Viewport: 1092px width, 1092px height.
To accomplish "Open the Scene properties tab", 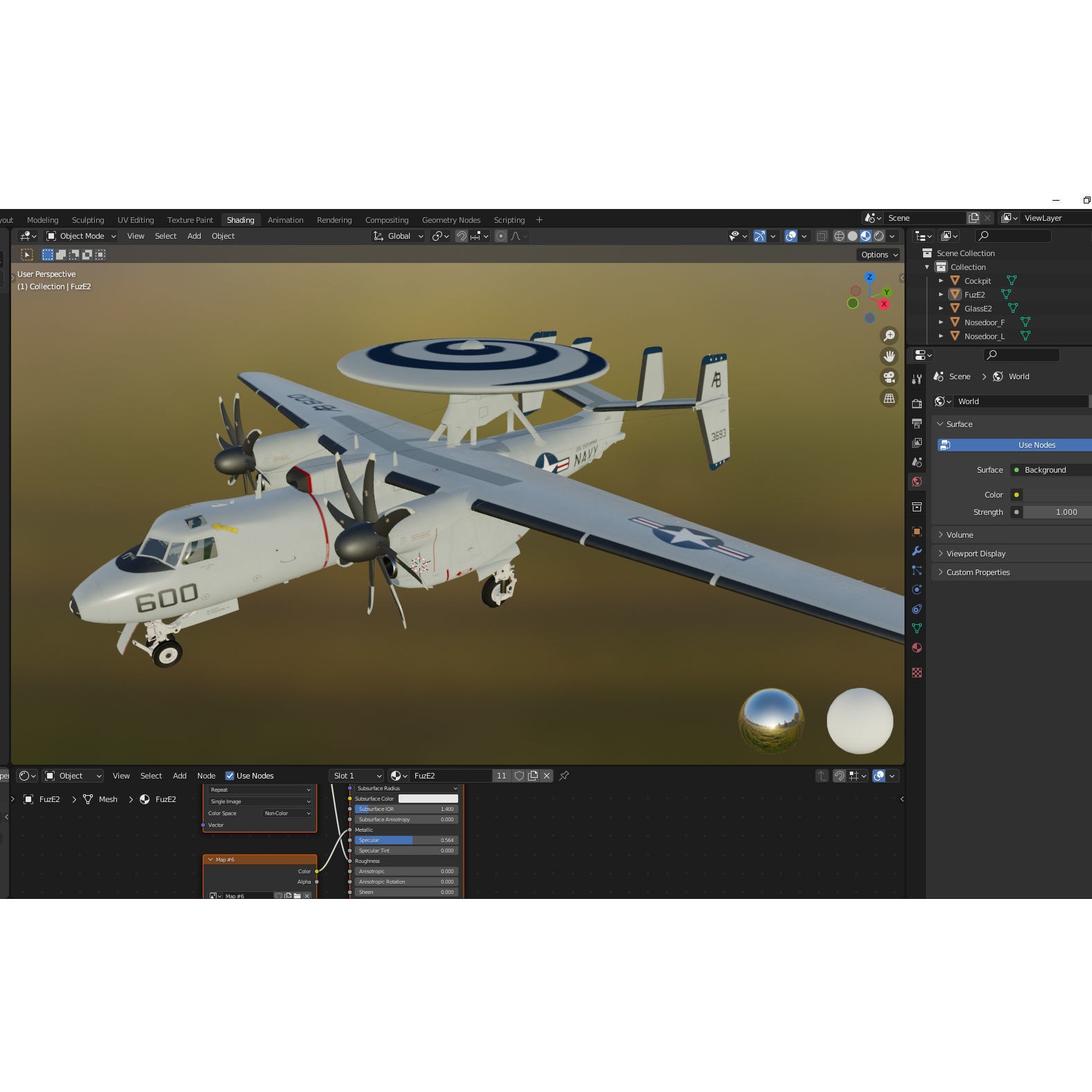I will [x=917, y=462].
